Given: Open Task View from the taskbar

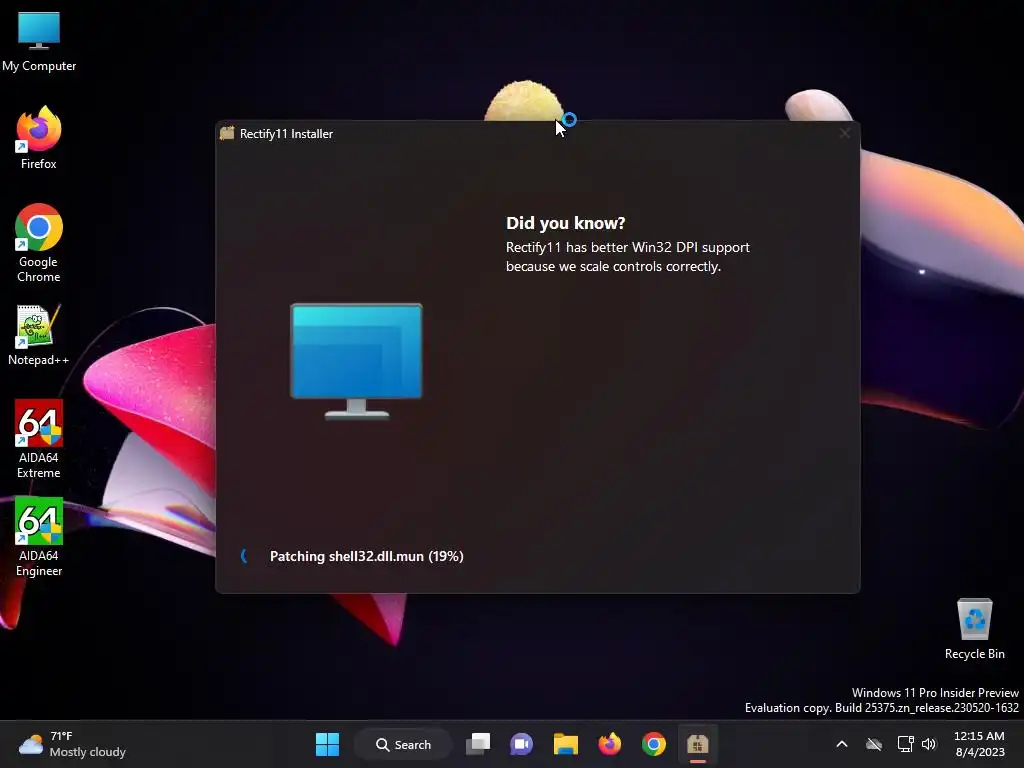Looking at the screenshot, I should point(478,744).
